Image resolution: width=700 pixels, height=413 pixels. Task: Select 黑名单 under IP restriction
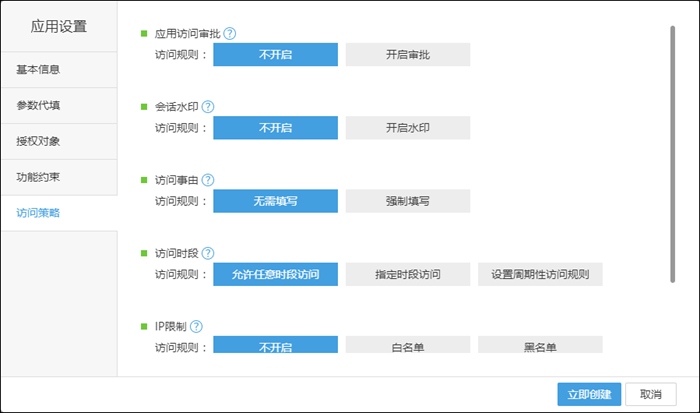click(x=540, y=346)
